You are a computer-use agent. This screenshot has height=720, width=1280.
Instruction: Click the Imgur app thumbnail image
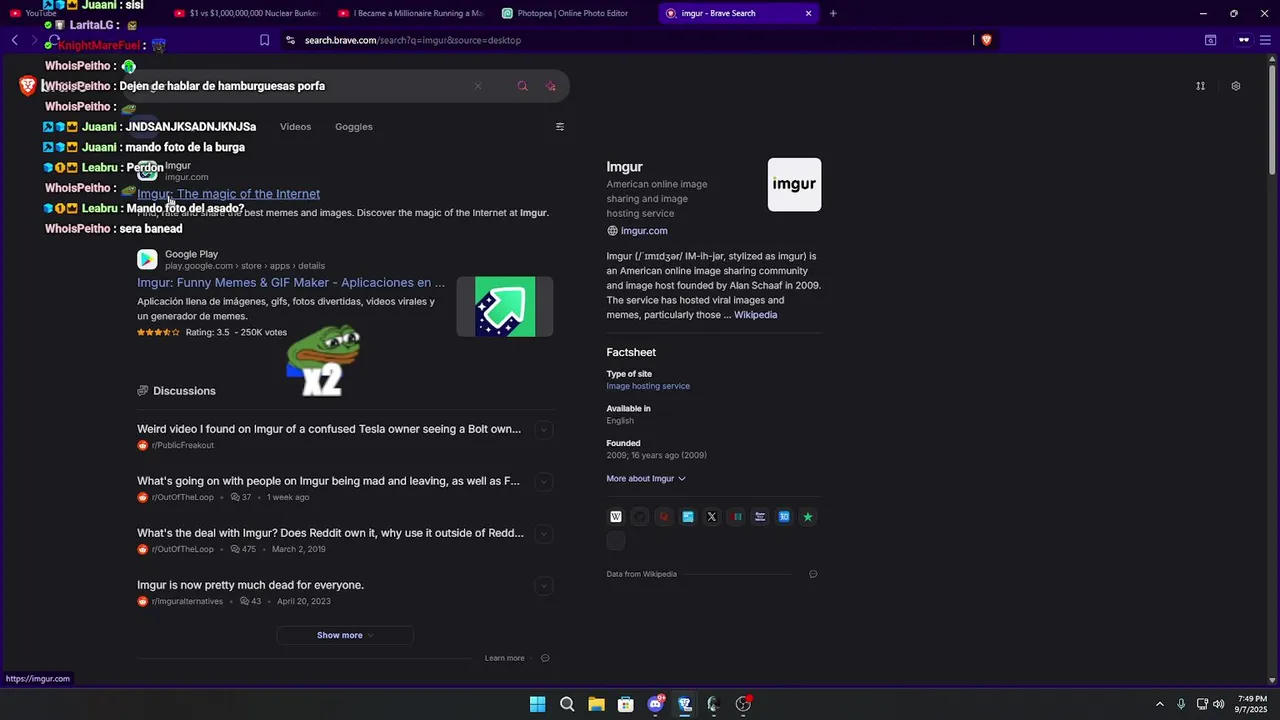505,306
